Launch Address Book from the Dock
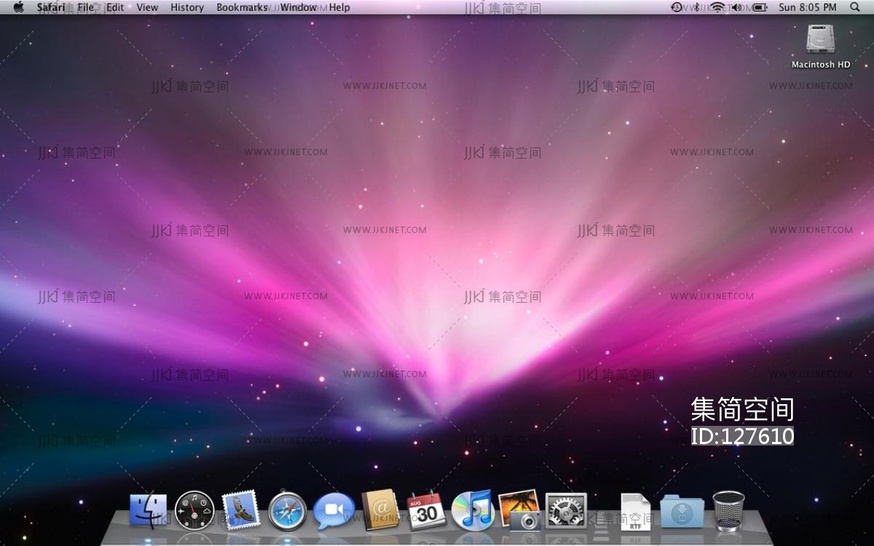 tap(380, 509)
